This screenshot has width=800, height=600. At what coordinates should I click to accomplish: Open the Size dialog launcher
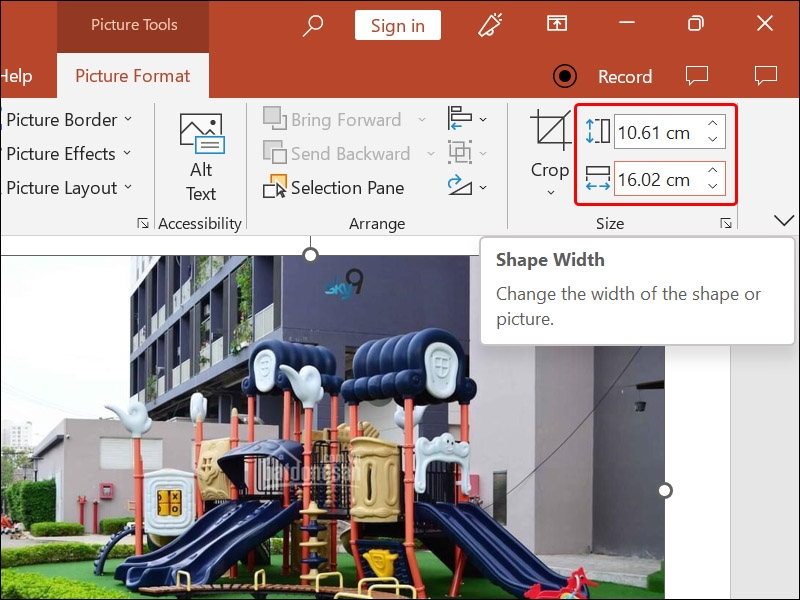[726, 223]
